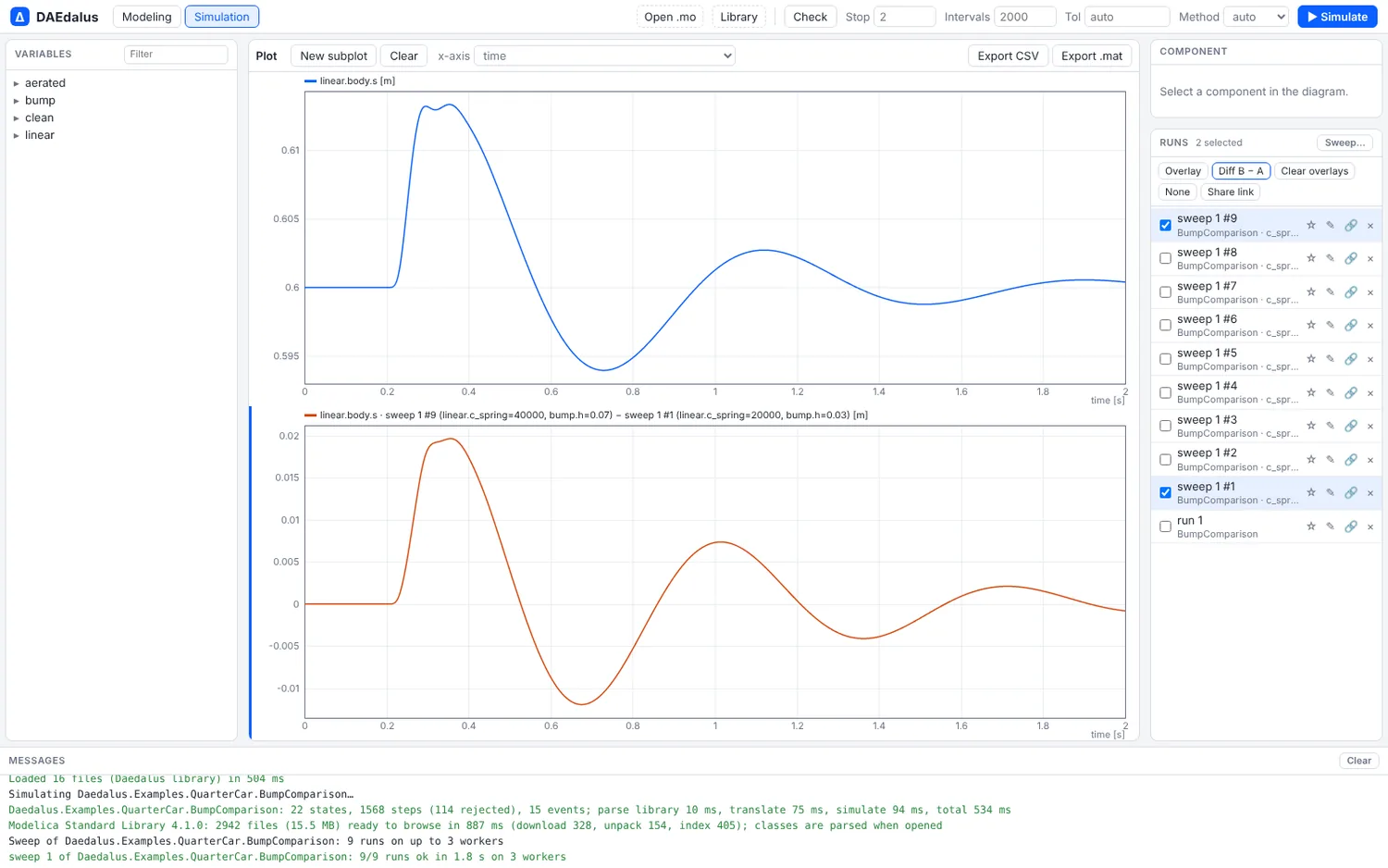Screen dimensions: 1388x868
Task: Click the pencil icon for sweep 1 #4
Action: tap(1331, 392)
